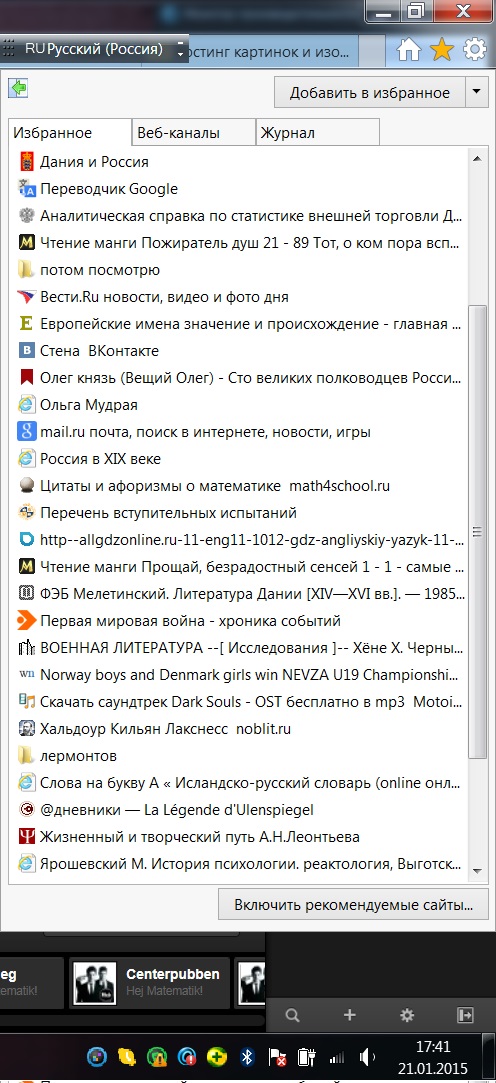Open the RU Русский language bar
This screenshot has width=496, height=1083.
95,50
